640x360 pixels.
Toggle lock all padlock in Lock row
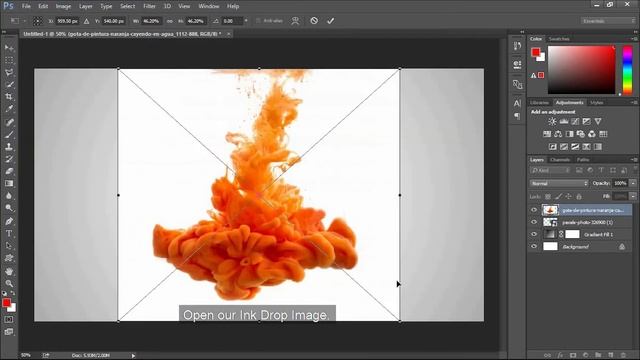[579, 196]
